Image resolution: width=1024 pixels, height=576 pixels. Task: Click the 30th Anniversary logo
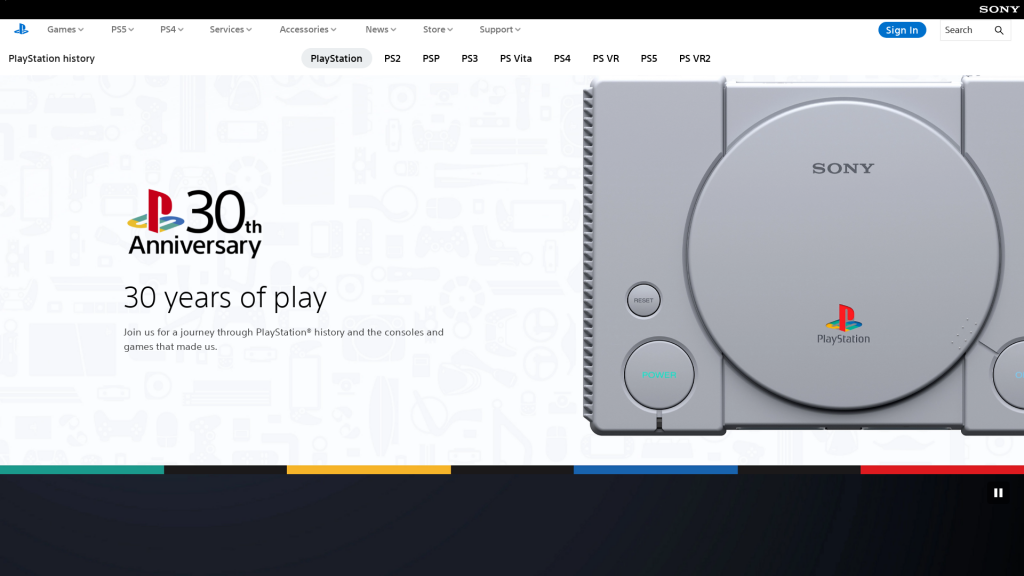[x=195, y=223]
